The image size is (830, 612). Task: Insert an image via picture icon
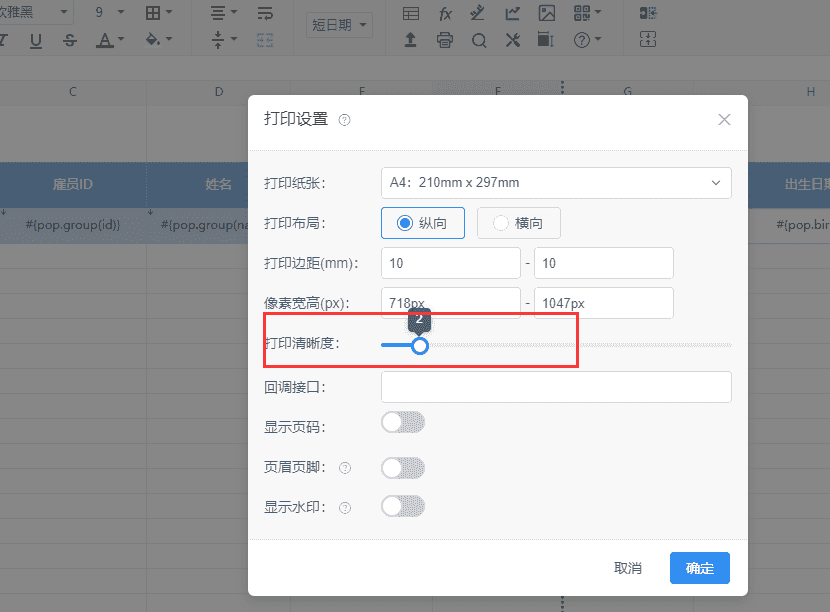coord(547,13)
